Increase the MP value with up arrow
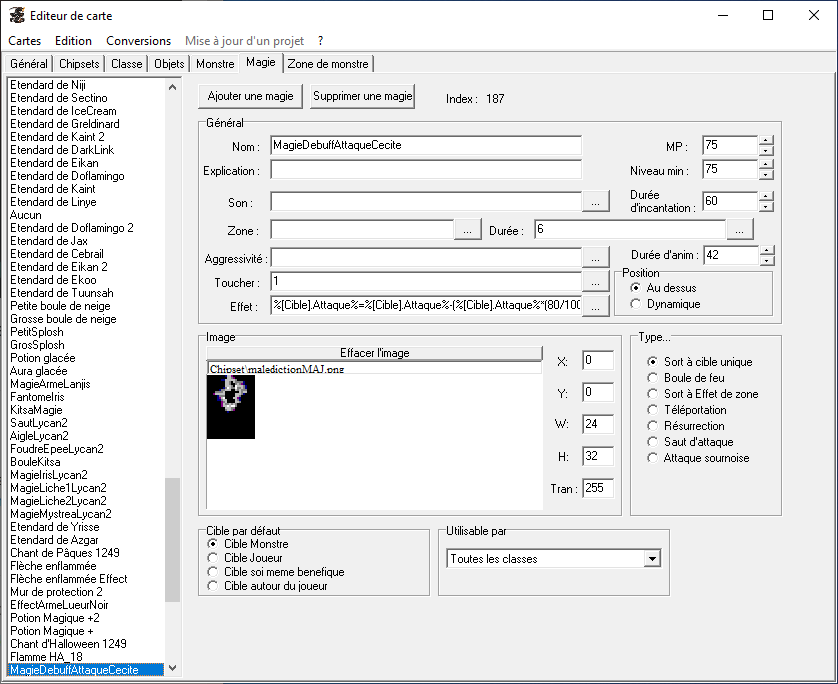This screenshot has height=684, width=838. point(766,140)
